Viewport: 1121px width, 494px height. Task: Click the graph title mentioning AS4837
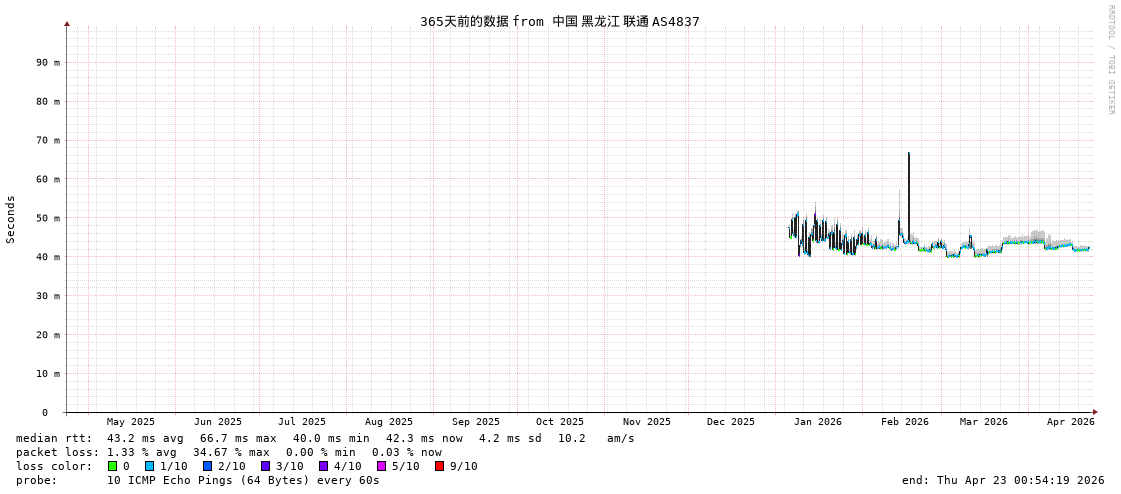click(x=559, y=21)
